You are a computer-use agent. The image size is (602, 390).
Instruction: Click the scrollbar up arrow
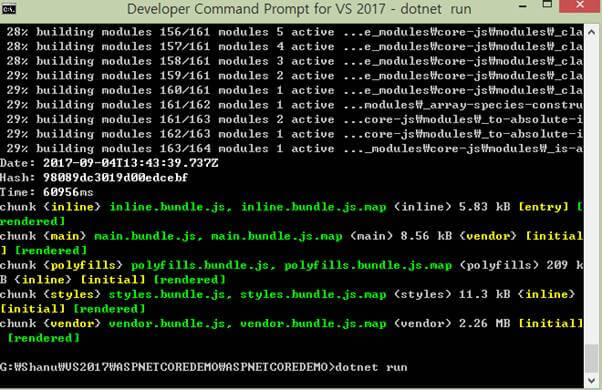pos(592,33)
